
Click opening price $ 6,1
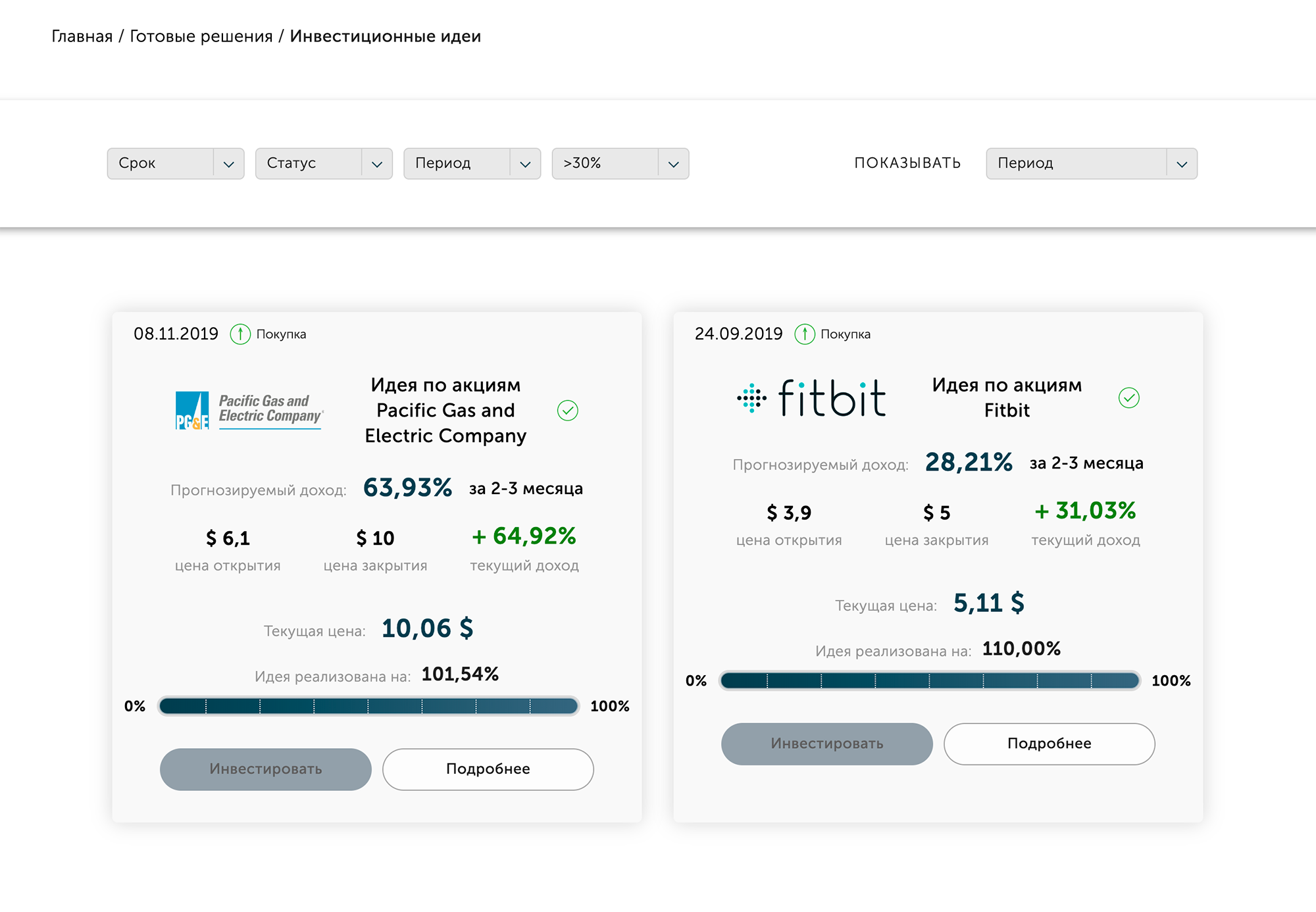[228, 538]
